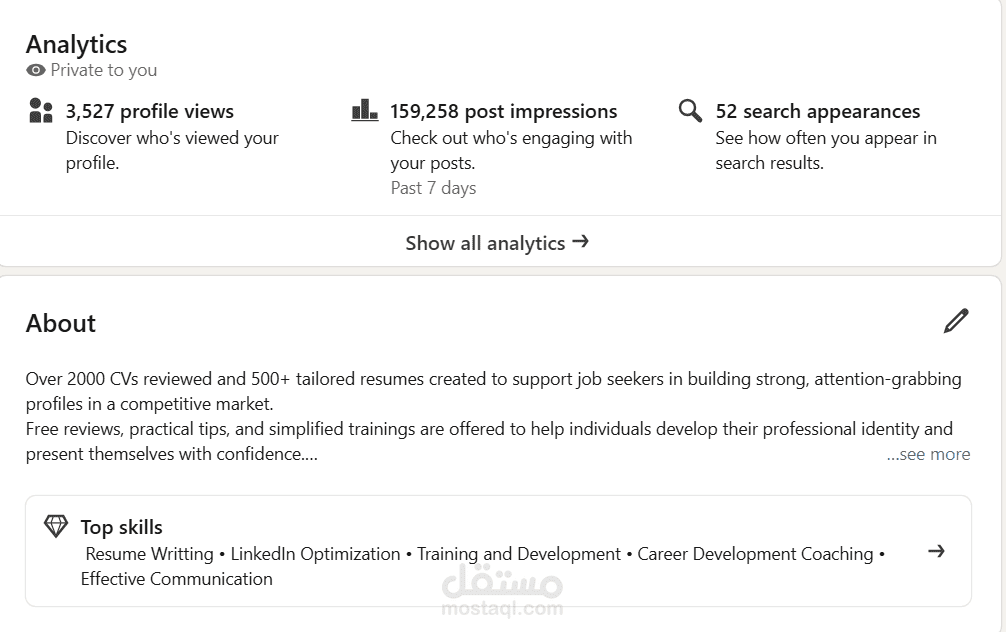Click Check out who's engaging description
The width and height of the screenshot is (1006, 632).
tap(510, 150)
